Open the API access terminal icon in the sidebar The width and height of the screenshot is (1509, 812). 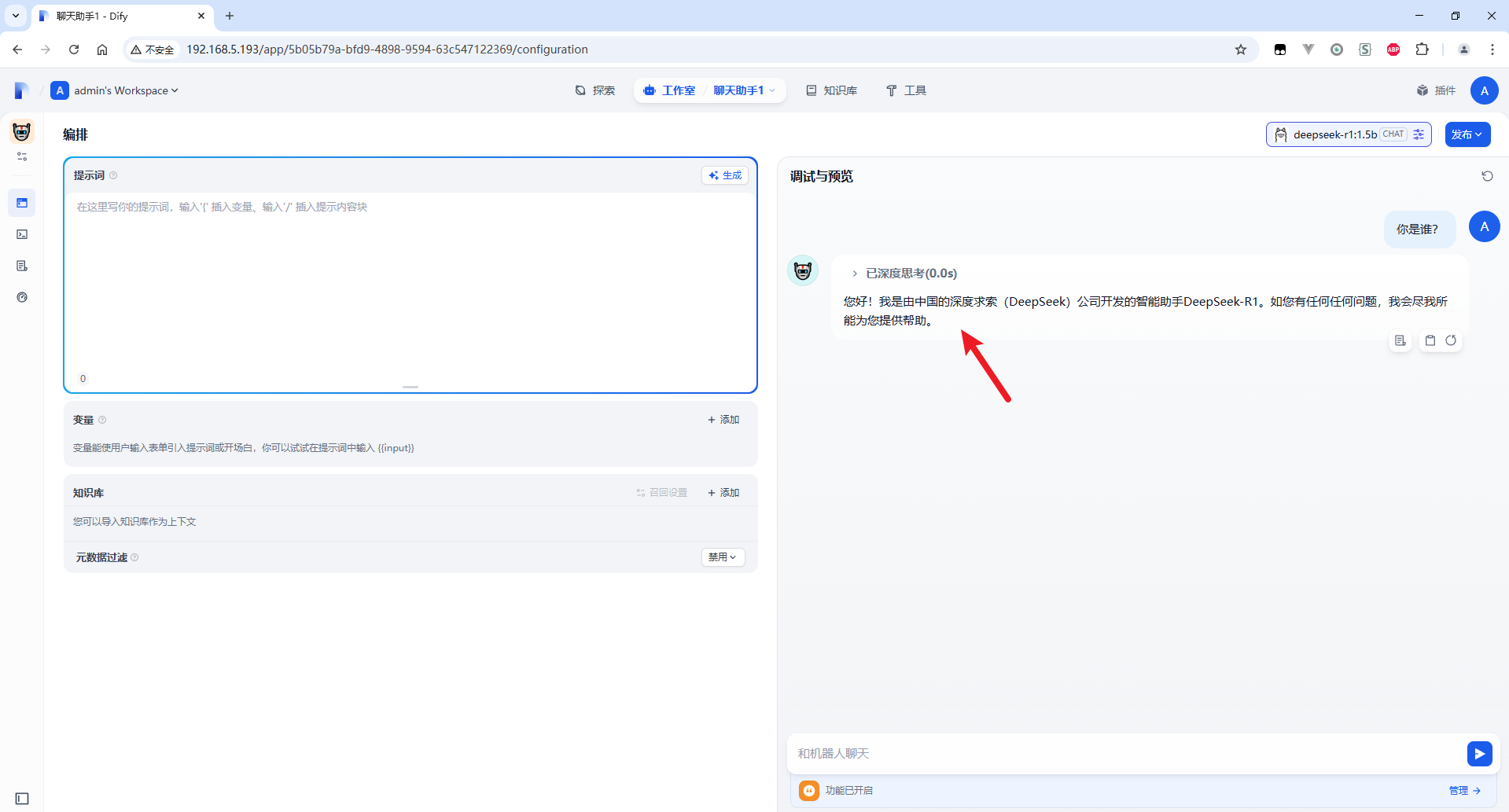point(22,234)
